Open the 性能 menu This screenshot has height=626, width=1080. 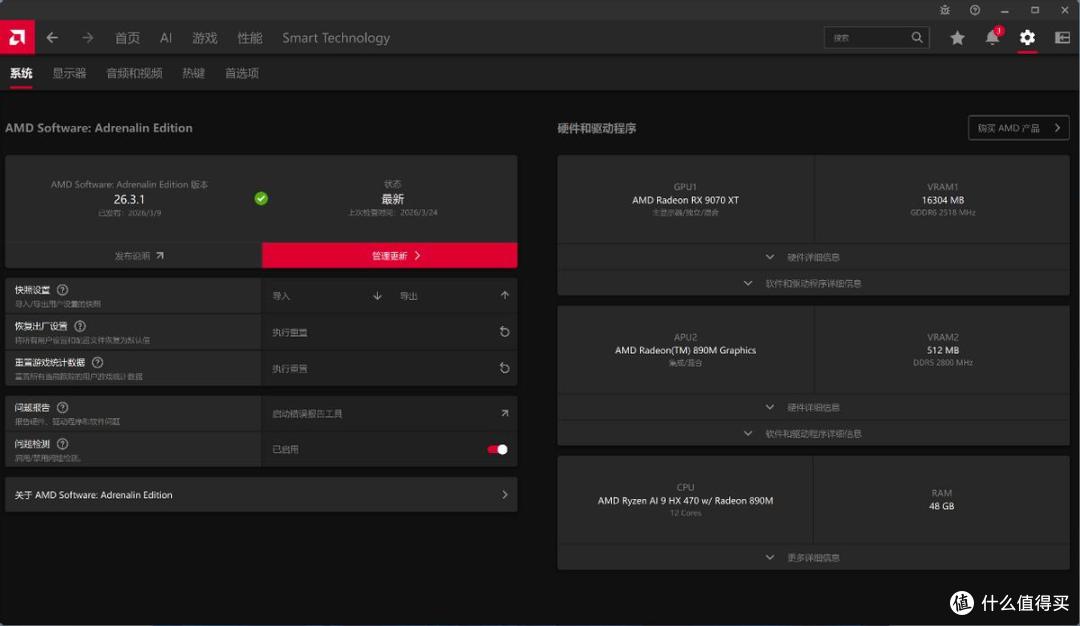click(250, 38)
